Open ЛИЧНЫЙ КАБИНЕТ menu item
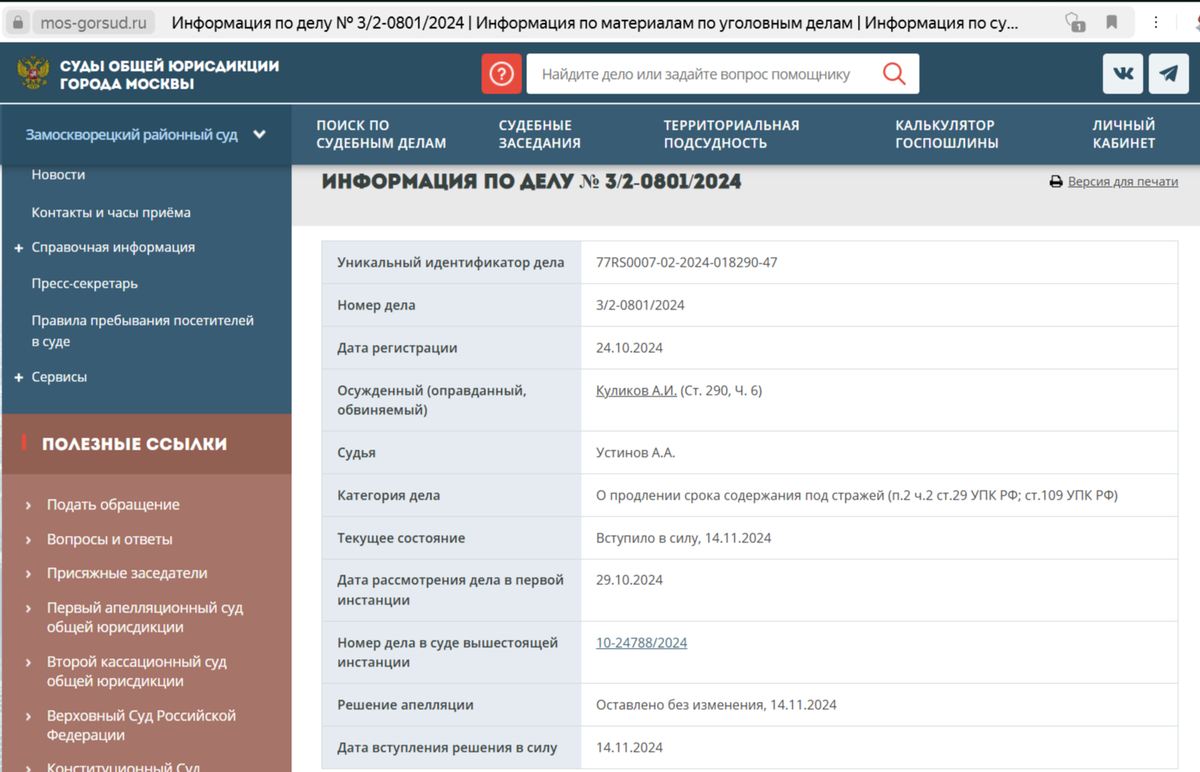 click(1124, 133)
